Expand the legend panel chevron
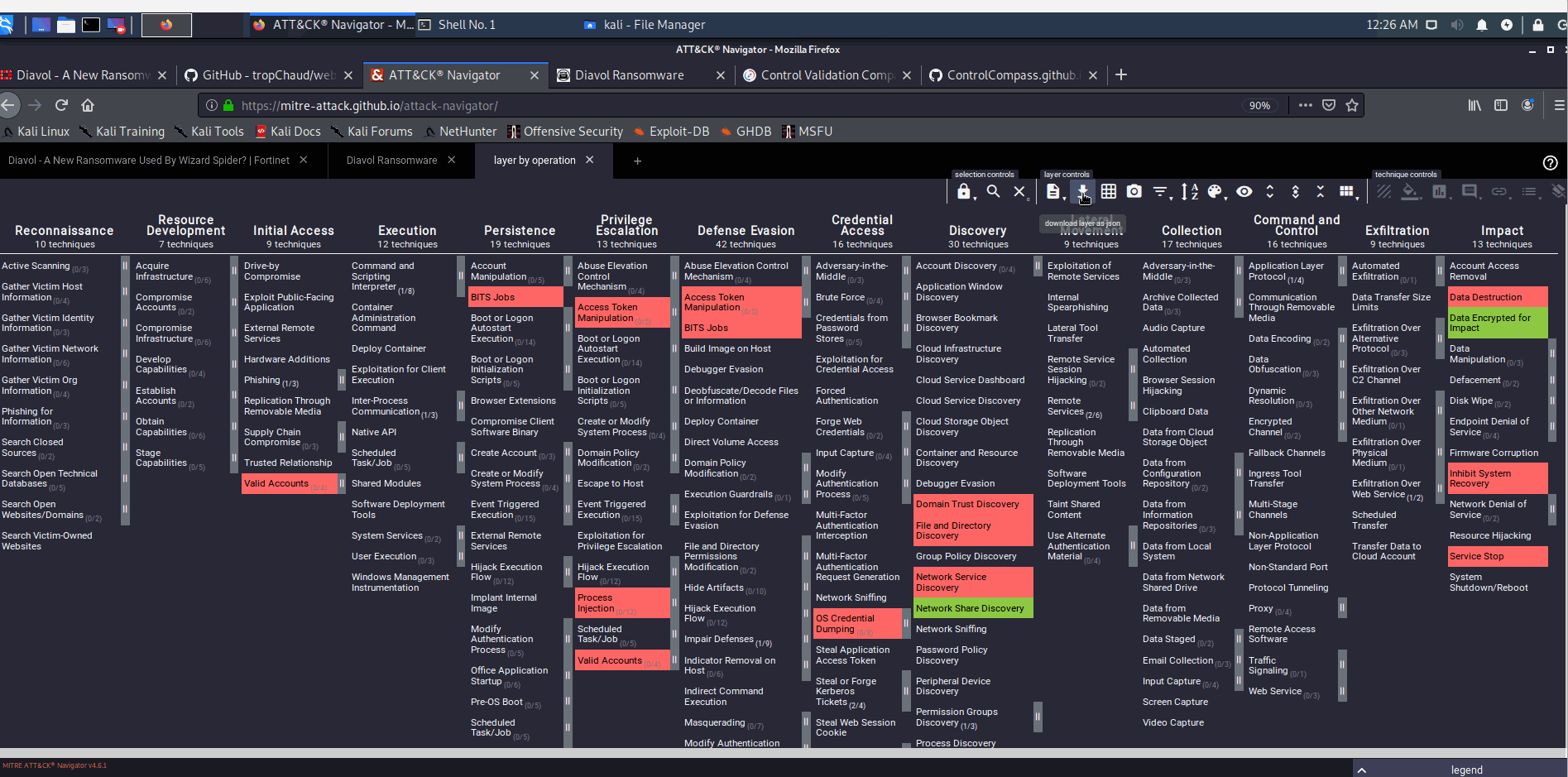Viewport: 1568px width, 777px height. [1361, 770]
